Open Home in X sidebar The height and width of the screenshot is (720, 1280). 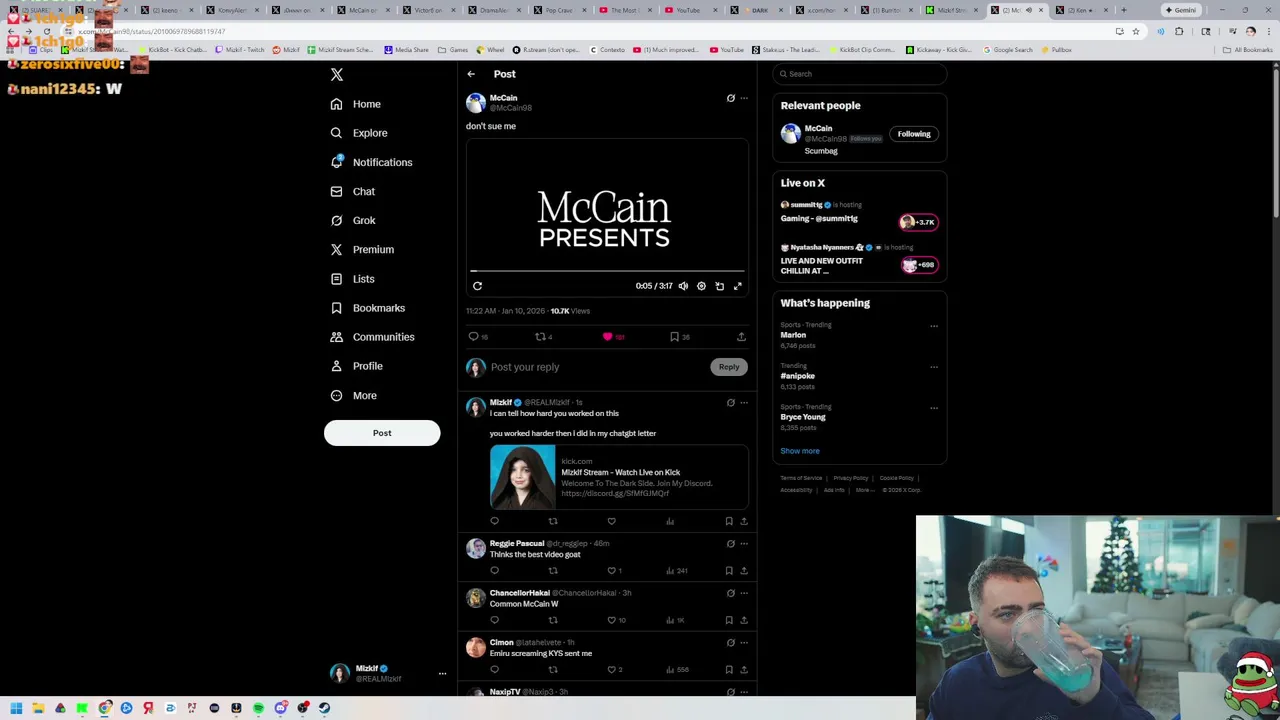click(x=356, y=104)
